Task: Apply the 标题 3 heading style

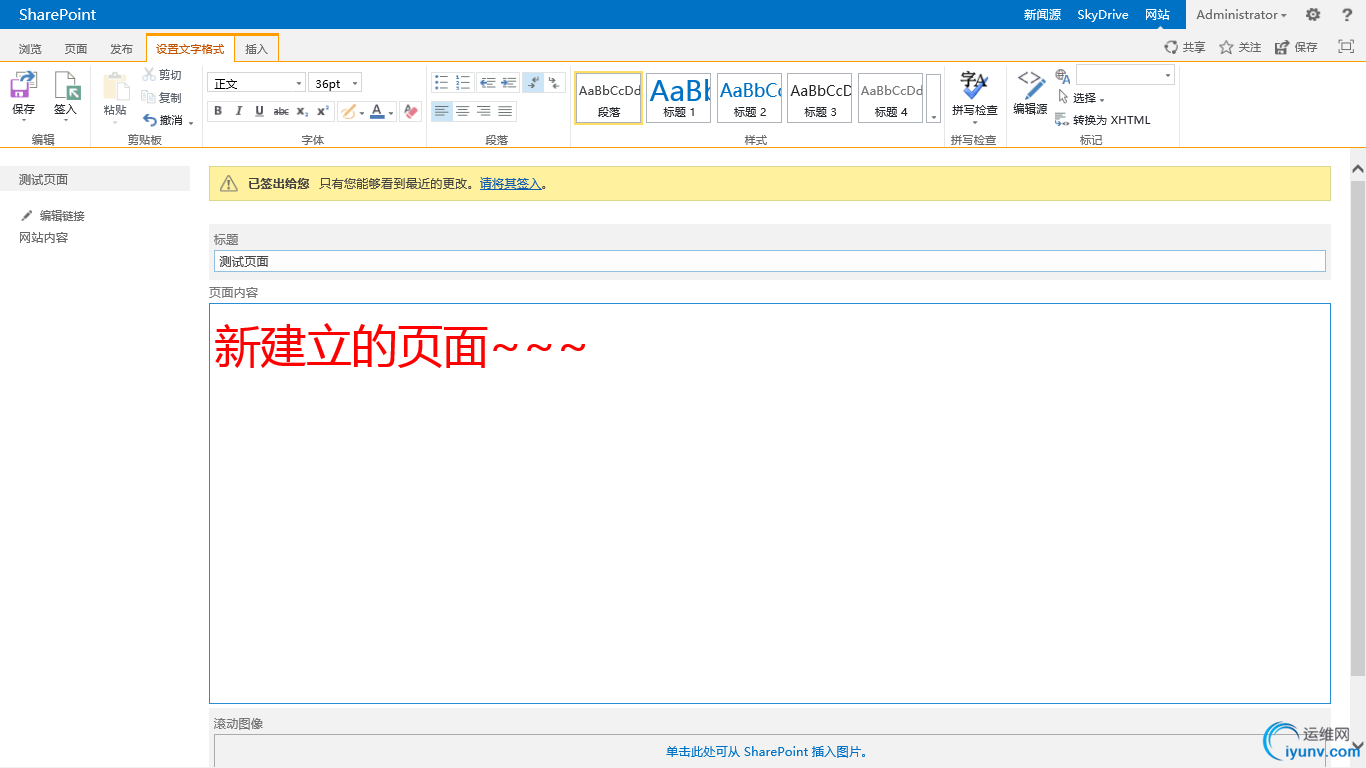Action: point(820,98)
